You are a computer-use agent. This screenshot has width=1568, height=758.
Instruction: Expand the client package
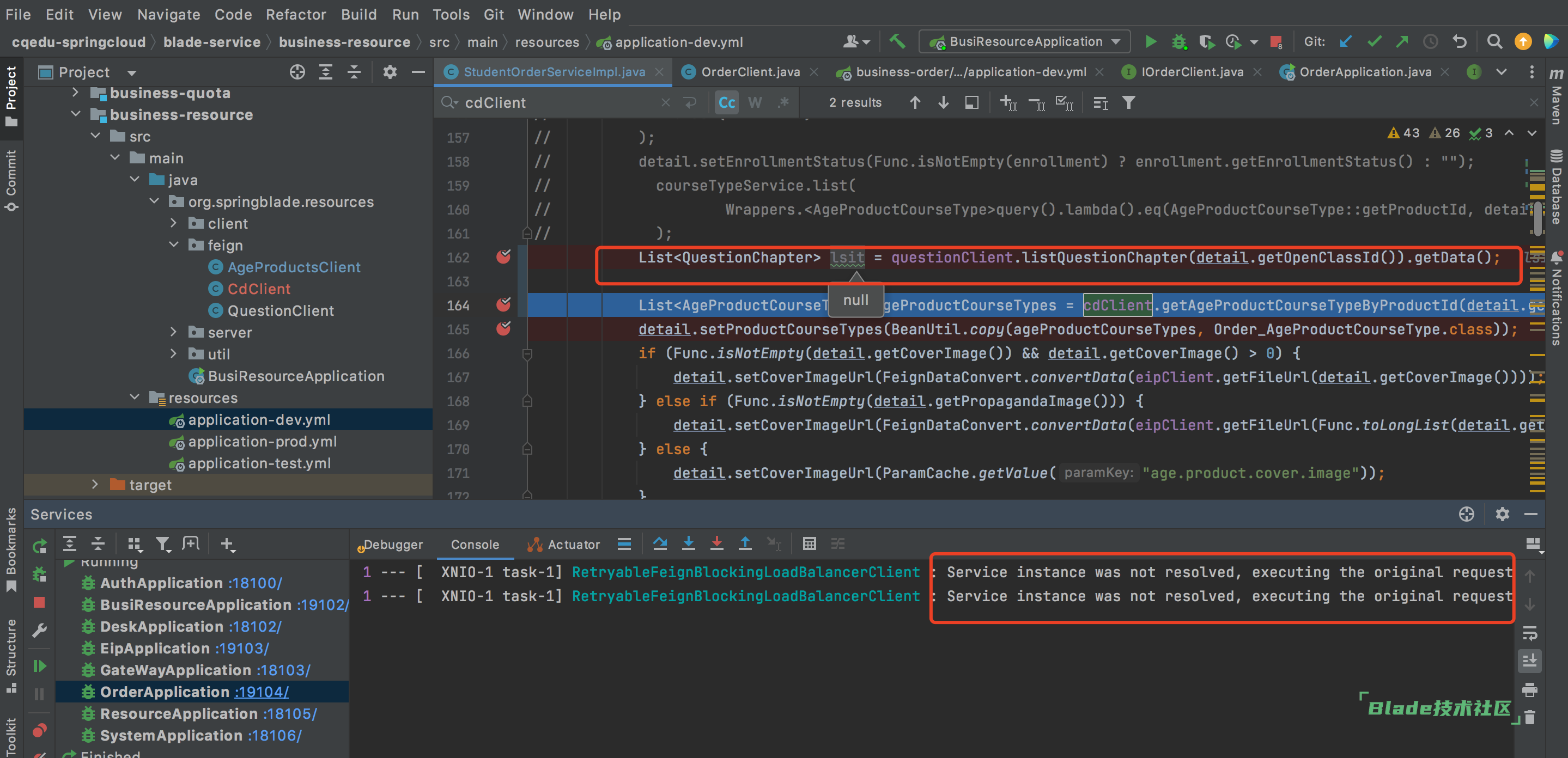pos(173,223)
